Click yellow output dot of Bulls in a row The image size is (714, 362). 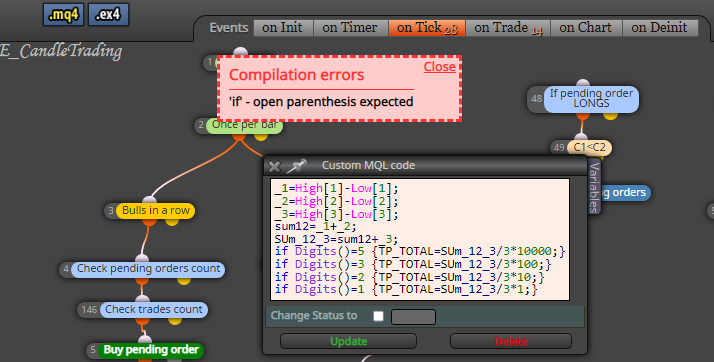point(172,221)
